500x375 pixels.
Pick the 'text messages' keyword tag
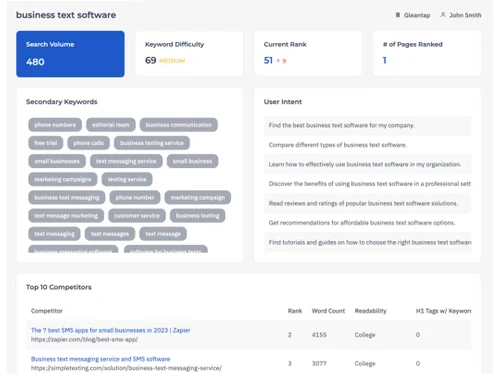110,234
